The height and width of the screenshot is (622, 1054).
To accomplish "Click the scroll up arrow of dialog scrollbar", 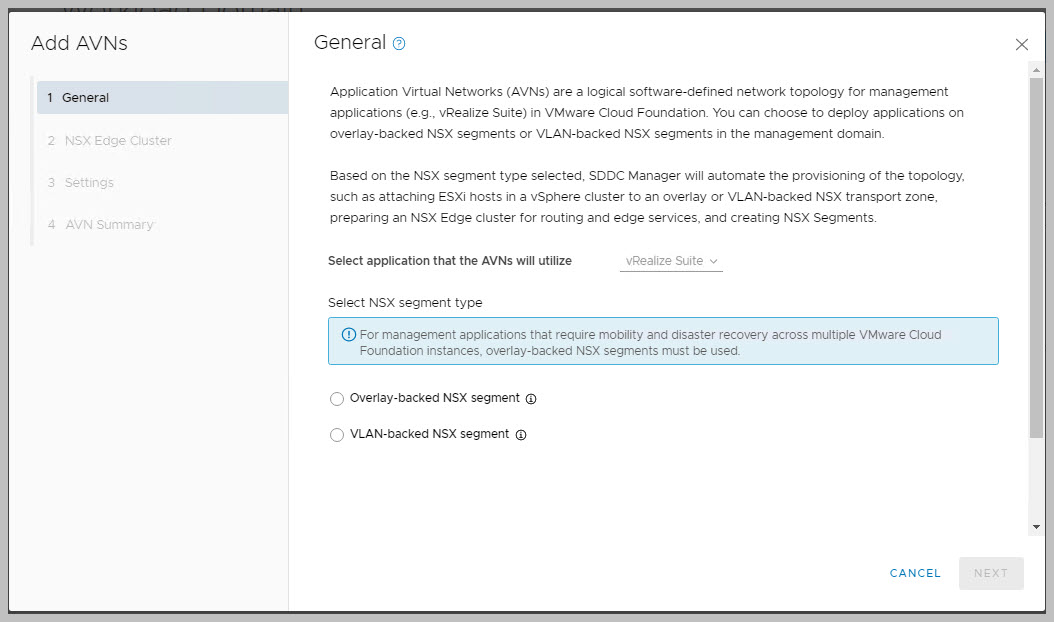I will coord(1036,68).
